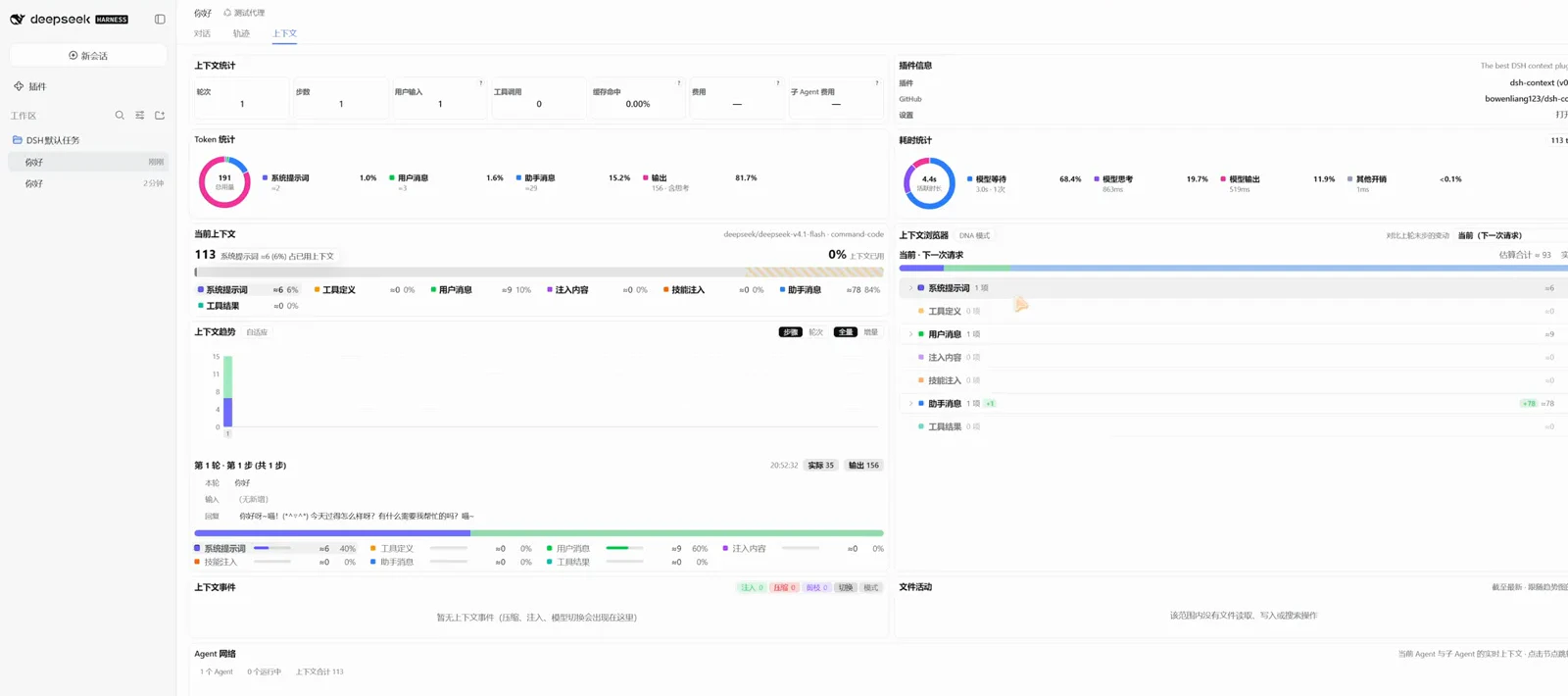Open workspace filter settings icon
The image size is (1568, 696).
[140, 115]
